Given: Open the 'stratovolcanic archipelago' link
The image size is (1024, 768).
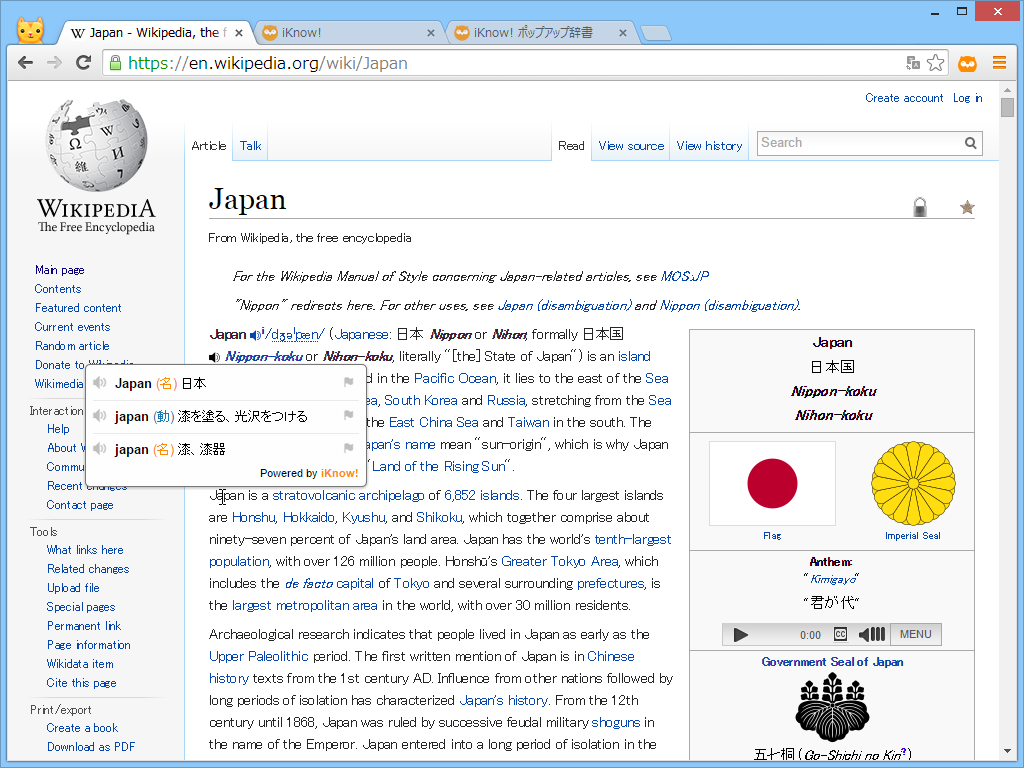Looking at the screenshot, I should [348, 495].
